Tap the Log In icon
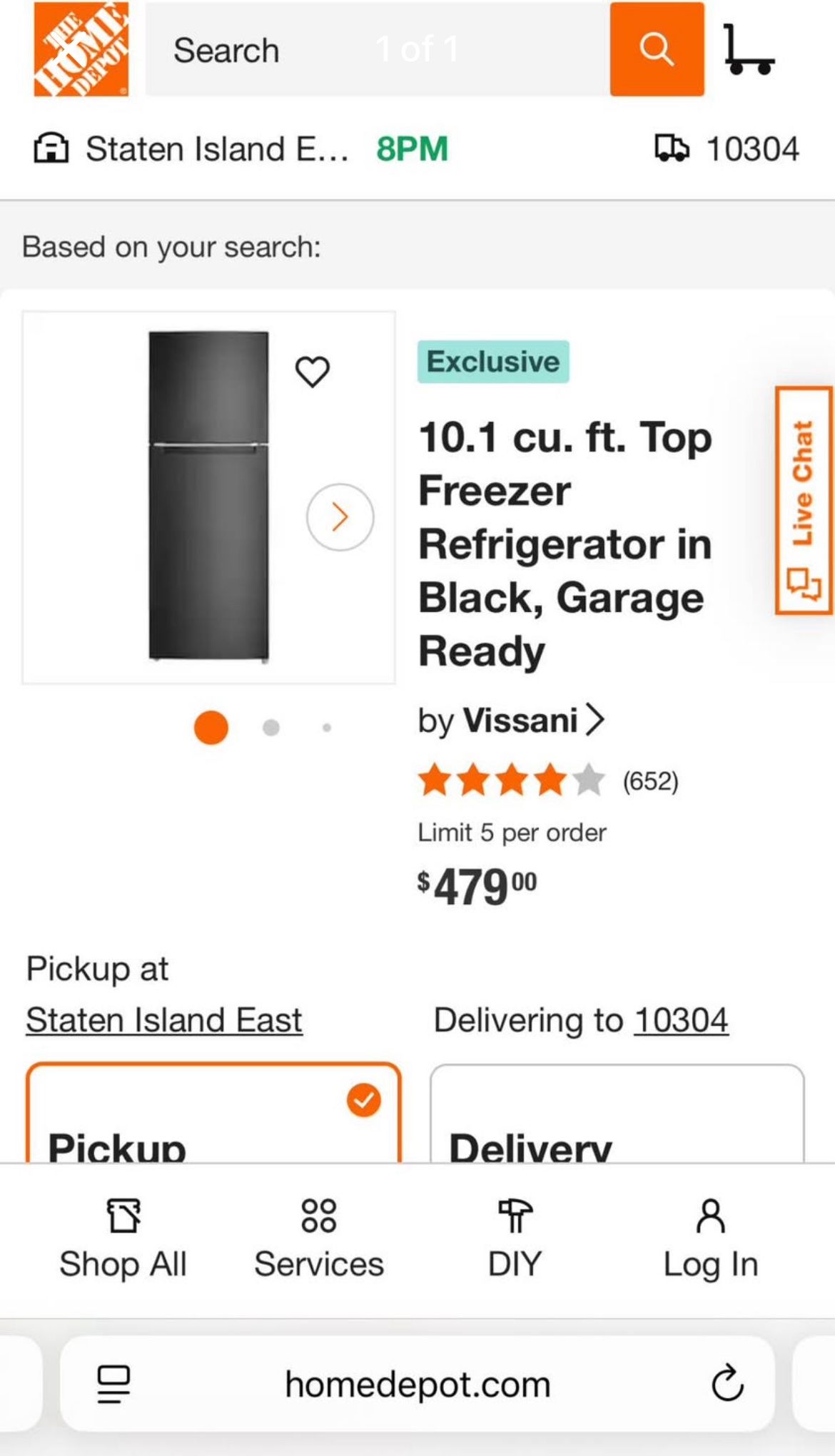This screenshot has height=1456, width=835. pos(709,1241)
